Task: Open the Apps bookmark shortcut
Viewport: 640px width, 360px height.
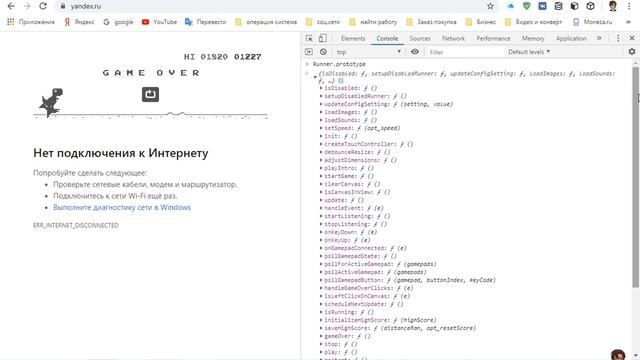Action: 31,22
